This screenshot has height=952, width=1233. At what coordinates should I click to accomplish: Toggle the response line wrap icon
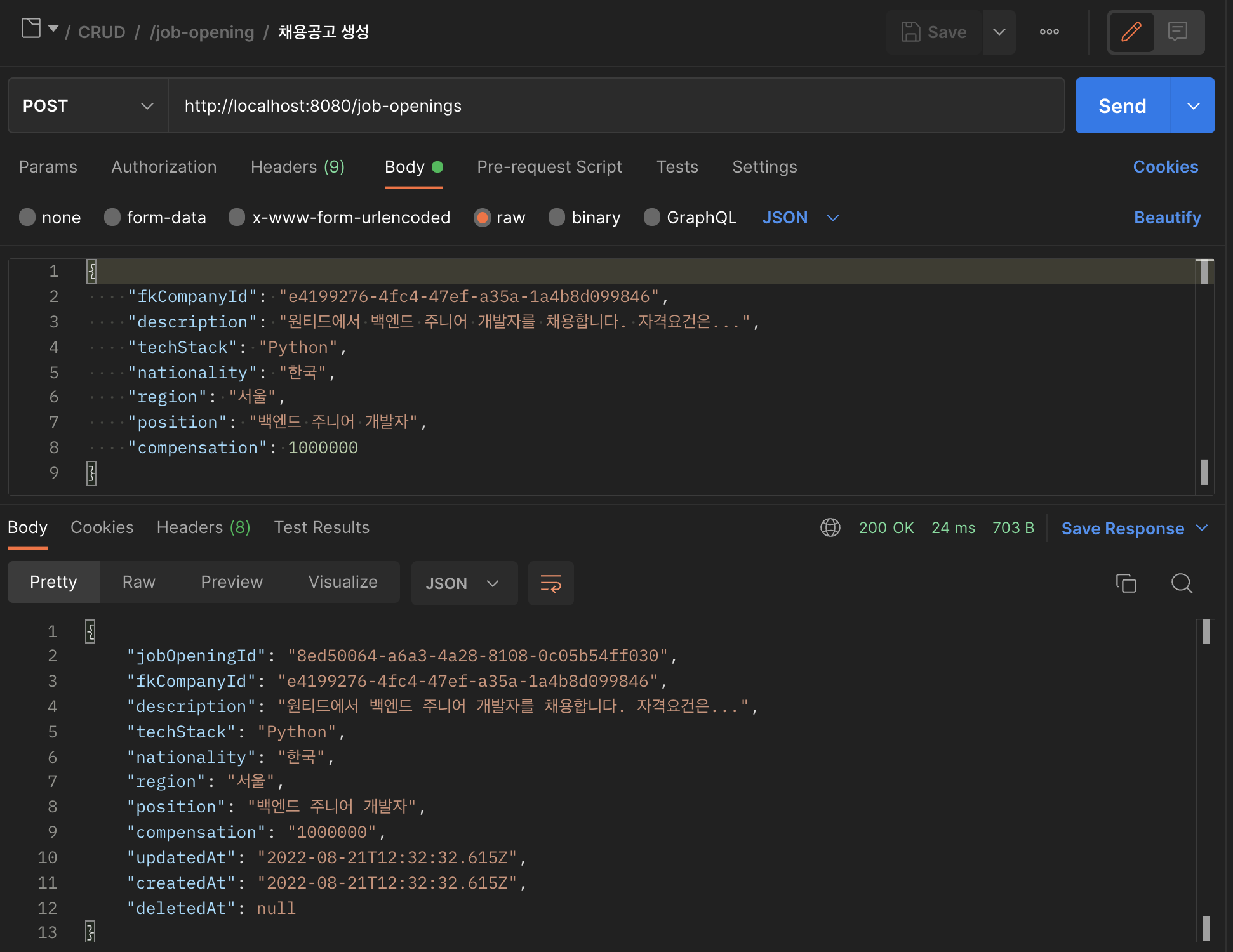(x=551, y=583)
